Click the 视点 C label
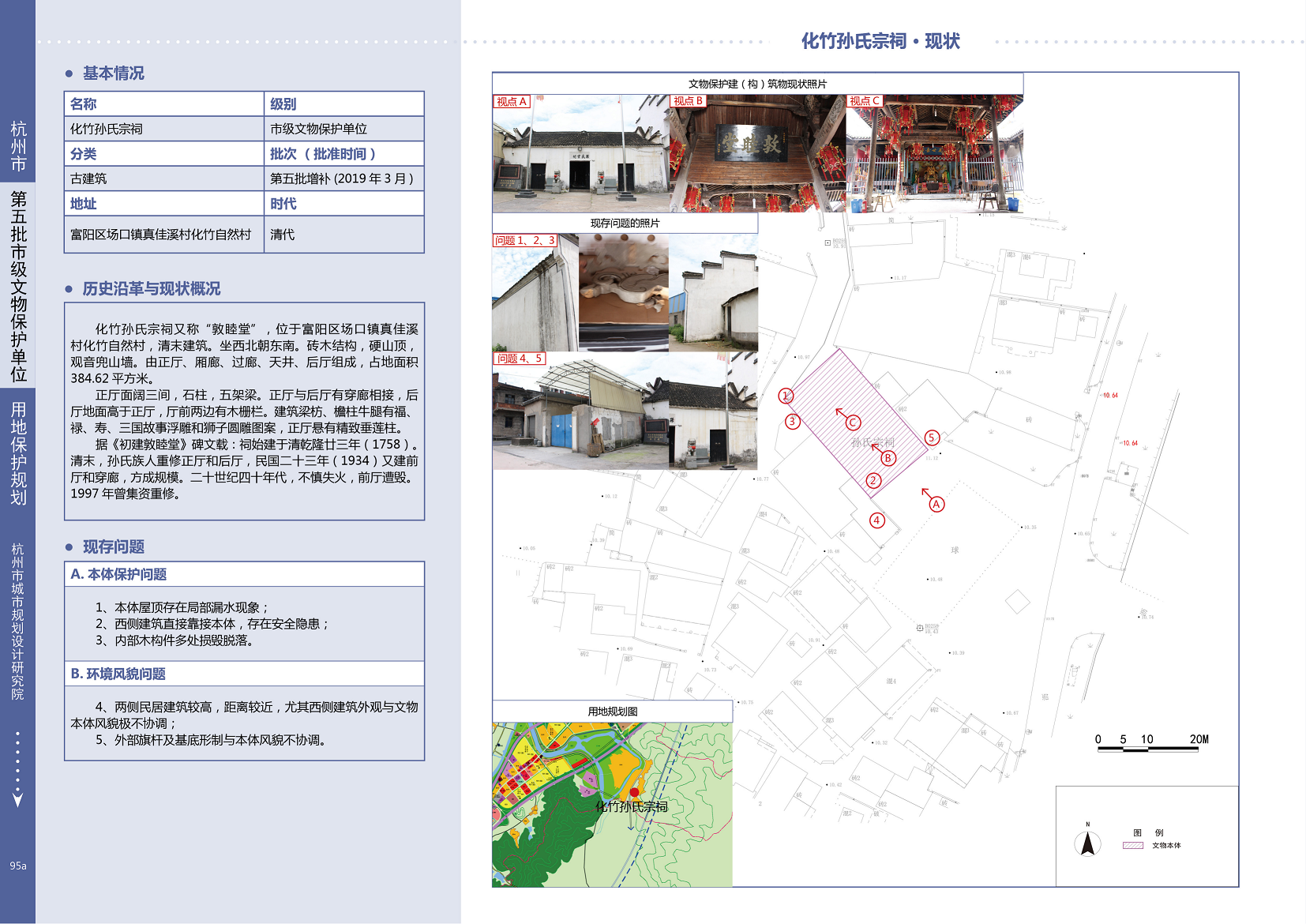This screenshot has width=1306, height=924. [x=865, y=100]
